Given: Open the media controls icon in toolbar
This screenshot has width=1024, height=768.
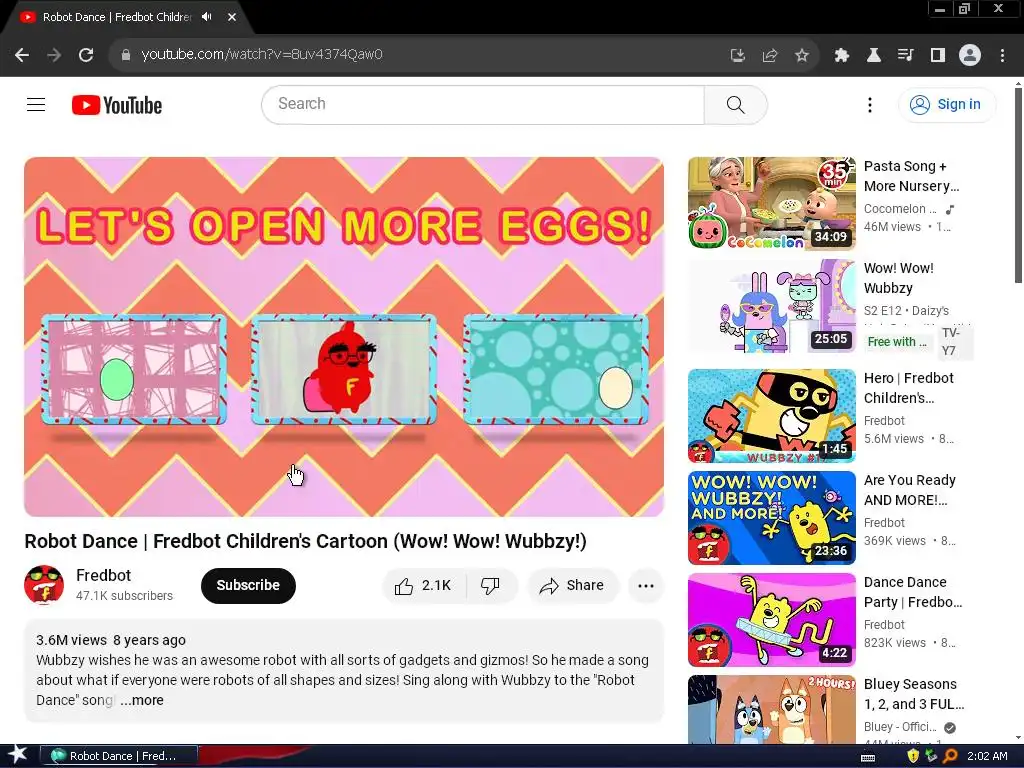Looking at the screenshot, I should point(905,55).
